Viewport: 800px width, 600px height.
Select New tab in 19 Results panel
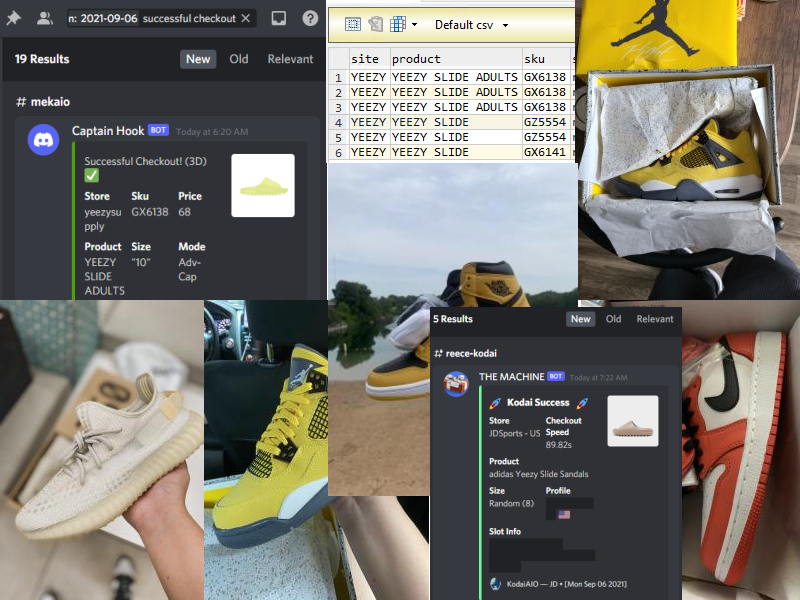click(x=198, y=59)
